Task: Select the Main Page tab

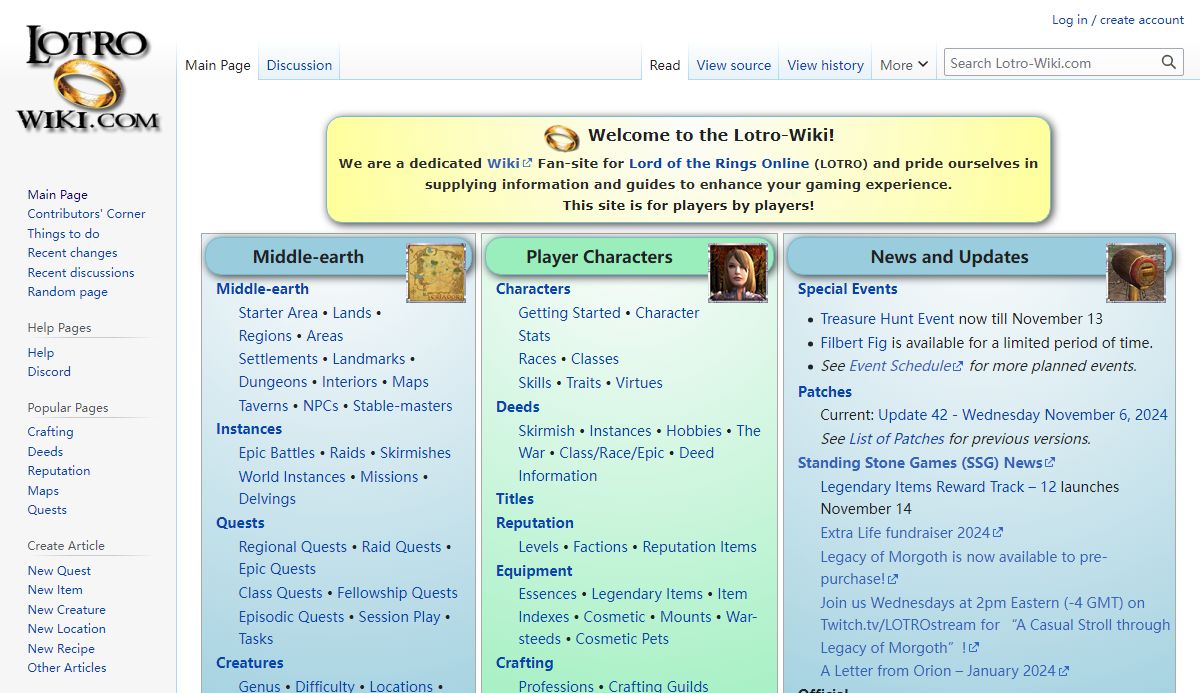Action: tap(218, 65)
